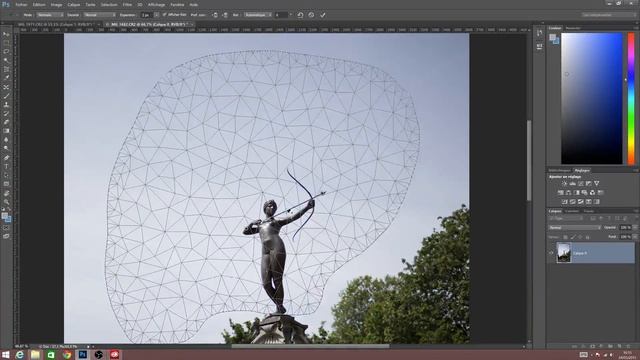The height and width of the screenshot is (360, 640).
Task: Add Brightness/Contrast adjustment icon
Action: tap(564, 184)
